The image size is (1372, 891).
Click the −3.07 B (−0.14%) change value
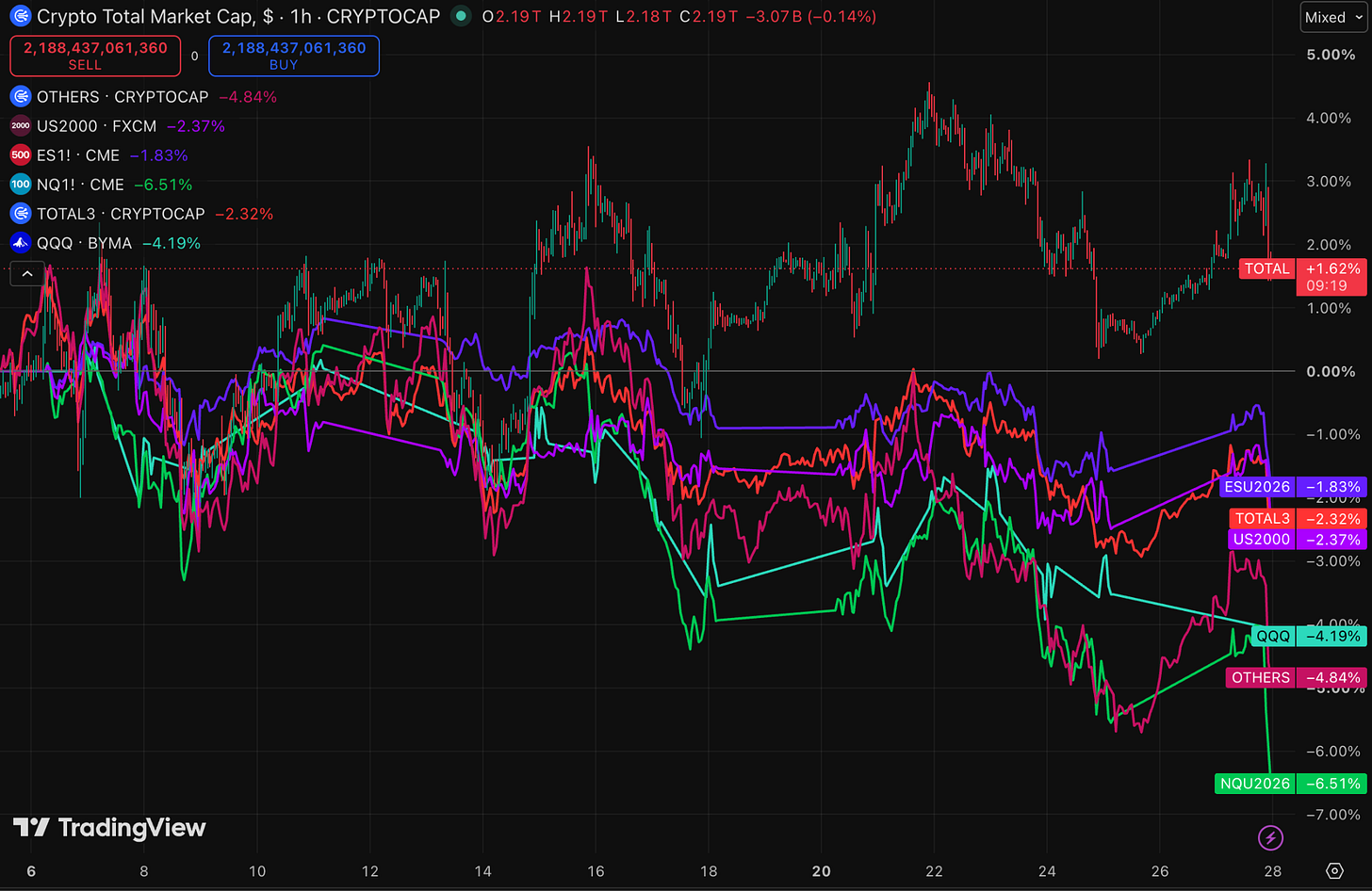point(810,17)
